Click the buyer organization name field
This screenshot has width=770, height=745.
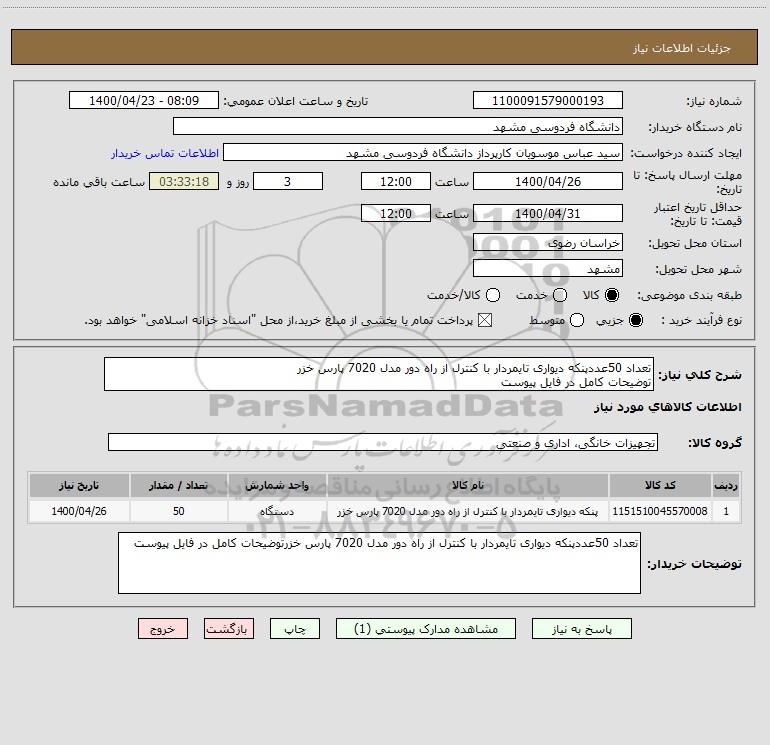[x=398, y=126]
